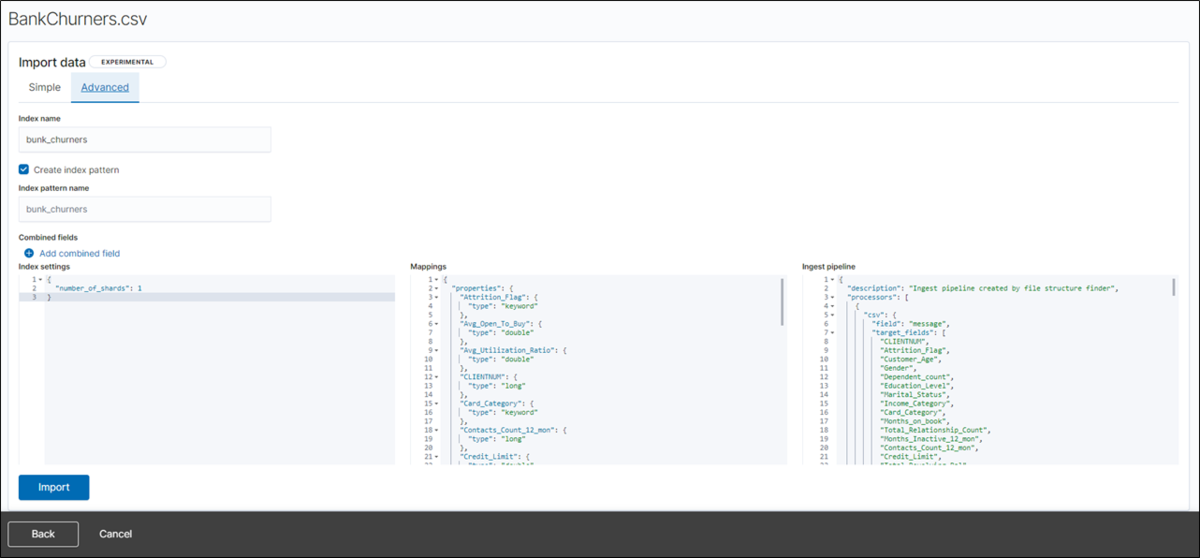Screen dimensions: 1200x558
Task: Click the Import data heading
Action: click(x=52, y=62)
